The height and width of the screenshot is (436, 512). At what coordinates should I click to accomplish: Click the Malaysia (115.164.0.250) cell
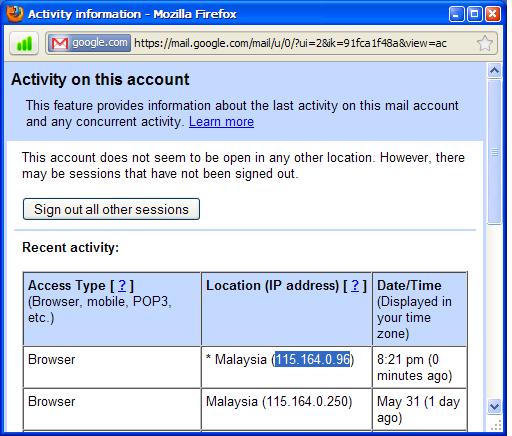pos(287,409)
